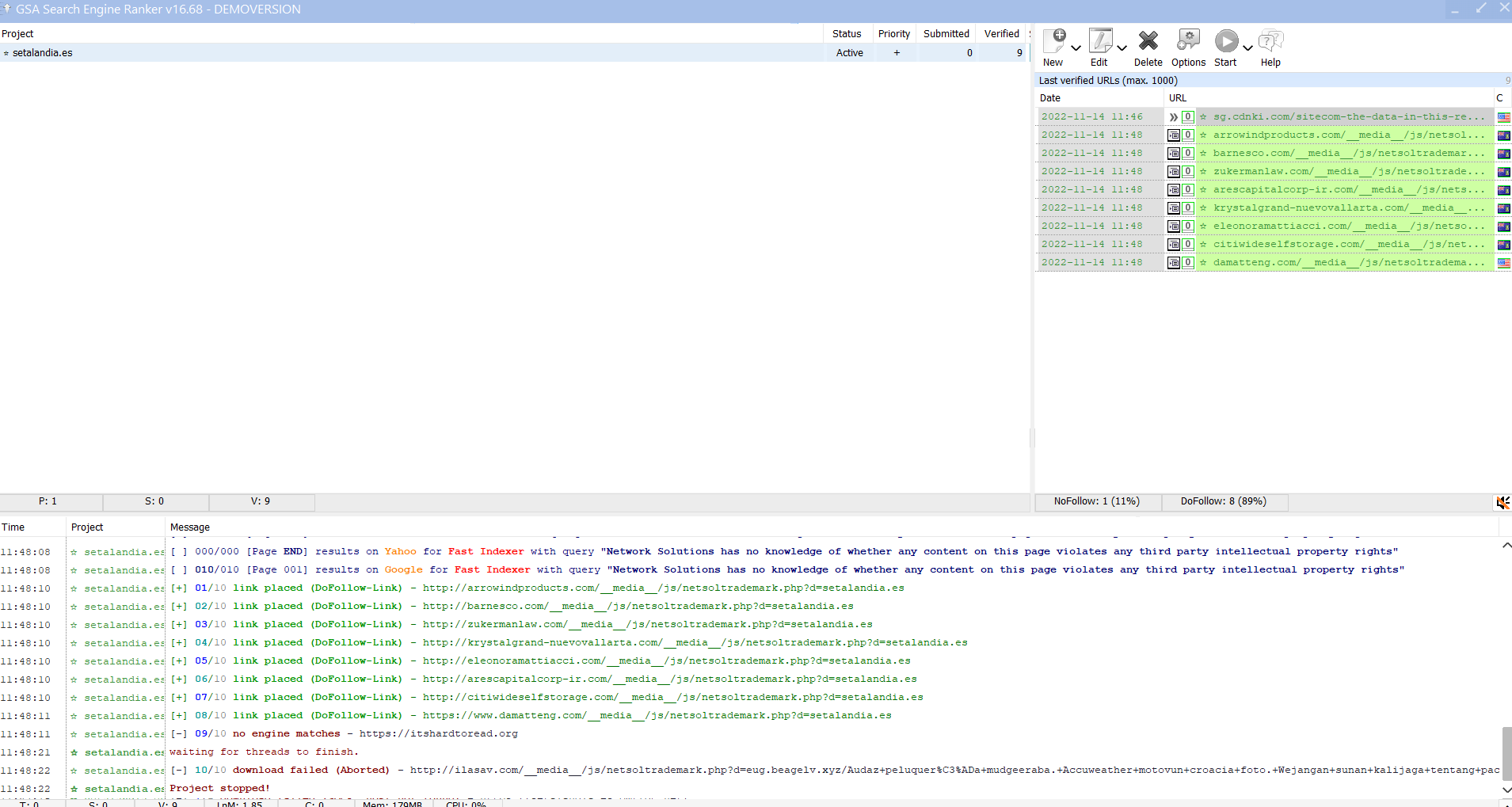The height and width of the screenshot is (807, 1512).
Task: Click the Message column header in log
Action: click(832, 527)
